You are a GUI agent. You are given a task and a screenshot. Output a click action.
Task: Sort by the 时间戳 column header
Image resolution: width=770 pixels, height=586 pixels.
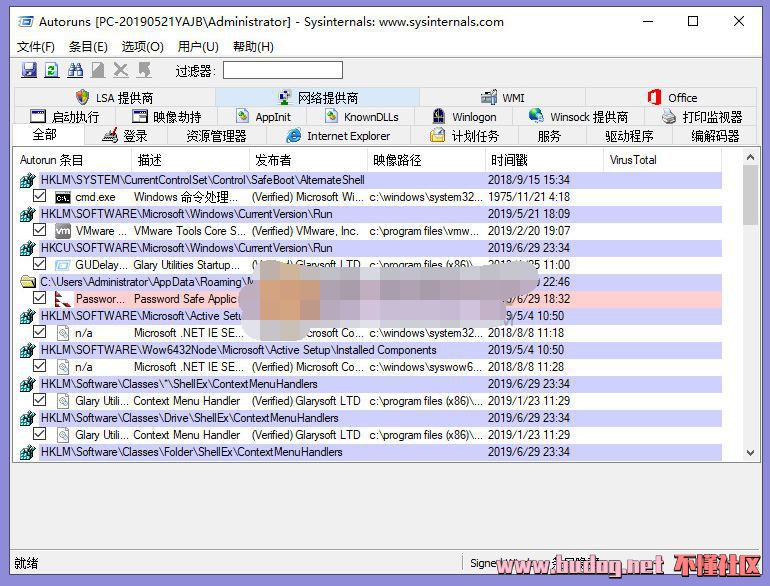click(x=544, y=160)
